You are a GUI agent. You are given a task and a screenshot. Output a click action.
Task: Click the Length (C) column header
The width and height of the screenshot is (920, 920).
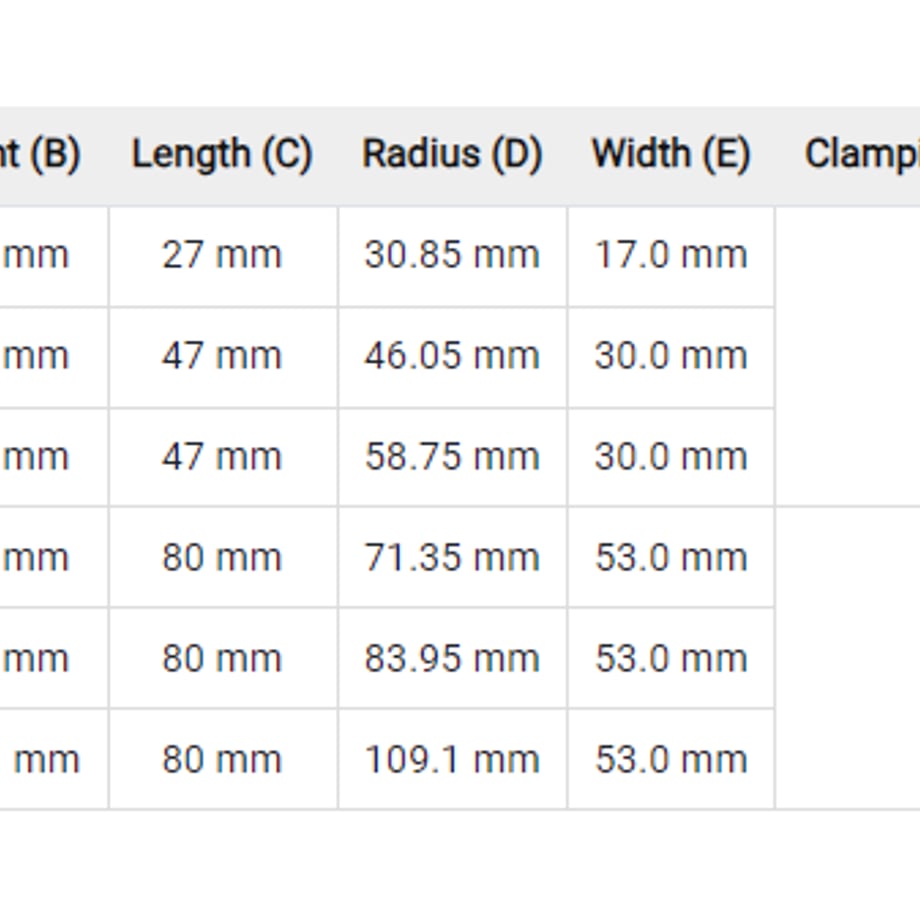222,155
